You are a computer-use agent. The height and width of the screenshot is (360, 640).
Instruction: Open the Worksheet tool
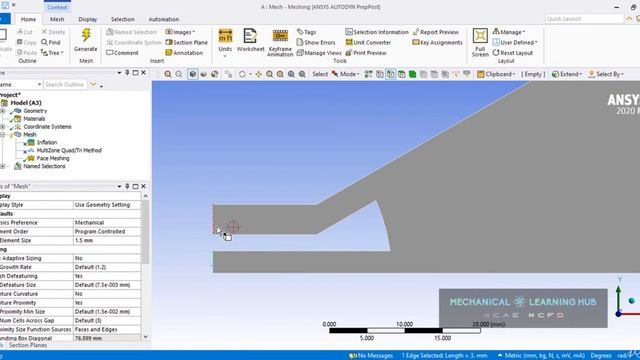pos(250,40)
